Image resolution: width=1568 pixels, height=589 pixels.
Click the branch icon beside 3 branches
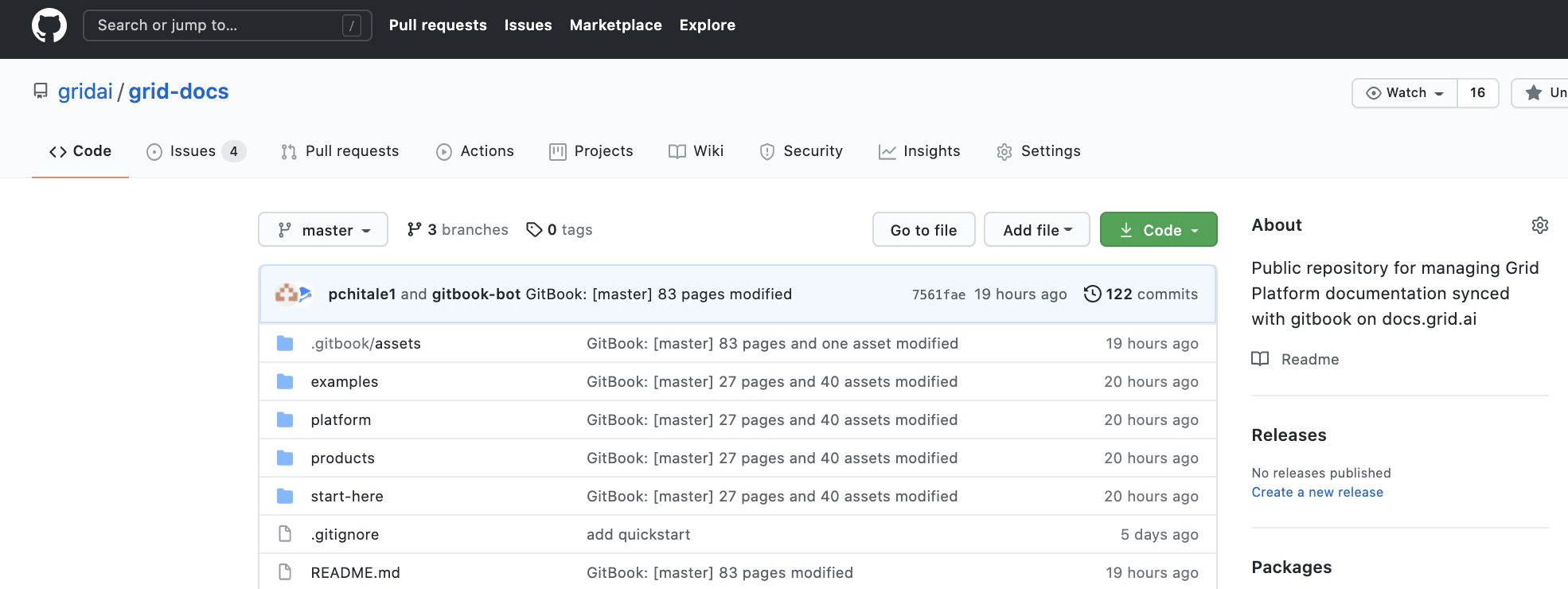414,229
